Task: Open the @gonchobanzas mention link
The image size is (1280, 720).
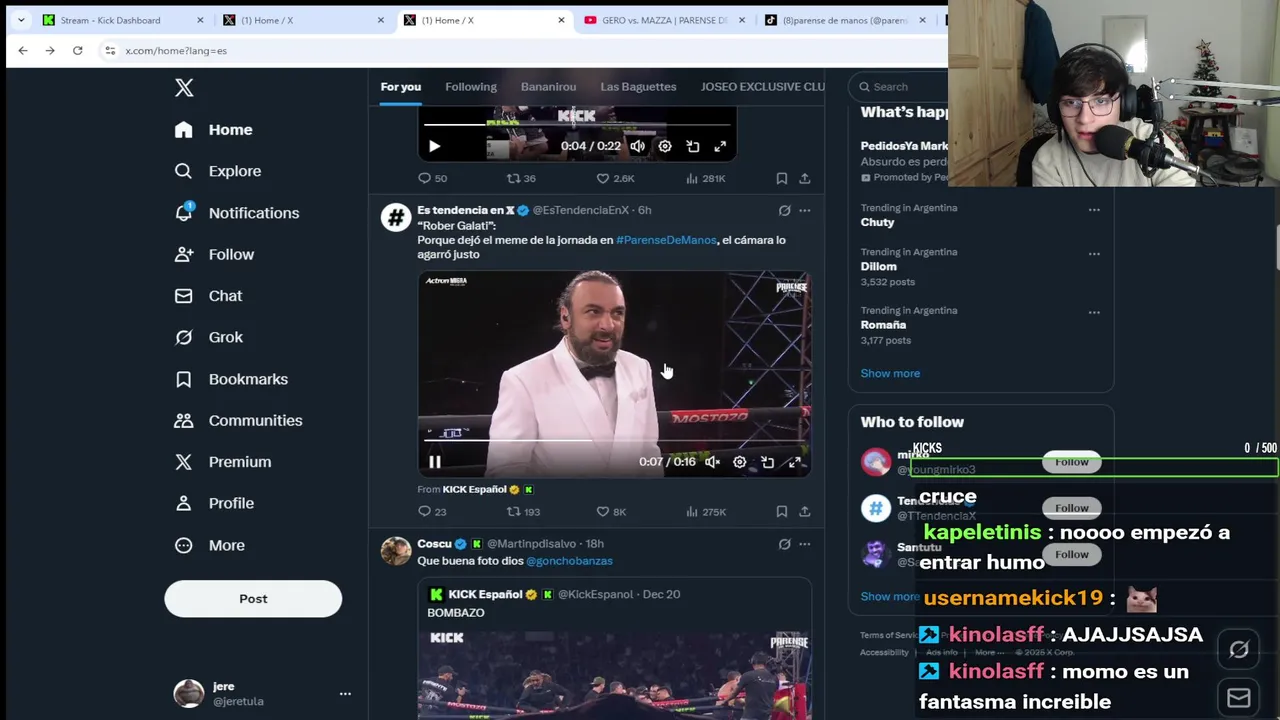Action: click(x=569, y=561)
